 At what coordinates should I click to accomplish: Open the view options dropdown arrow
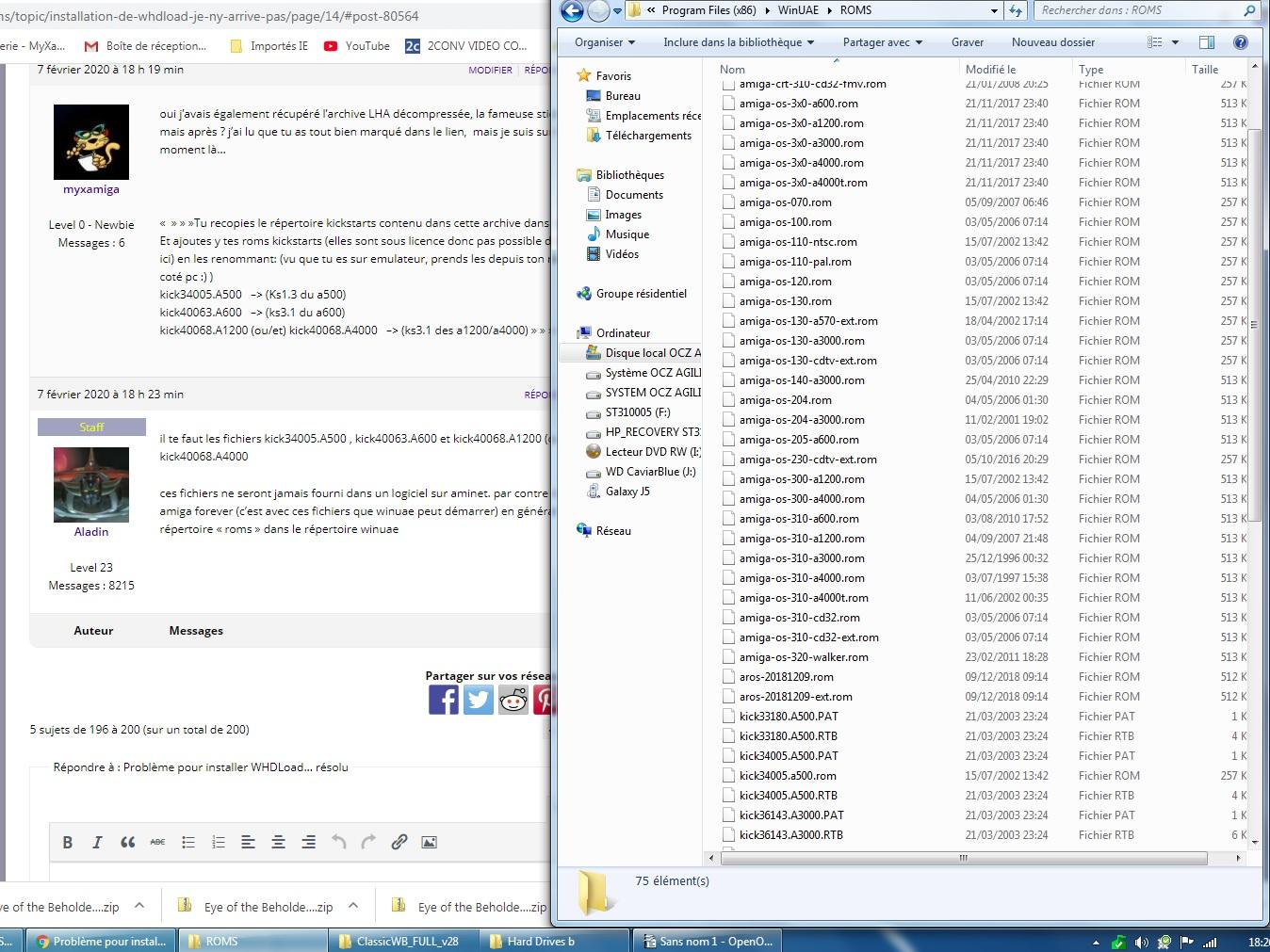(x=1175, y=42)
